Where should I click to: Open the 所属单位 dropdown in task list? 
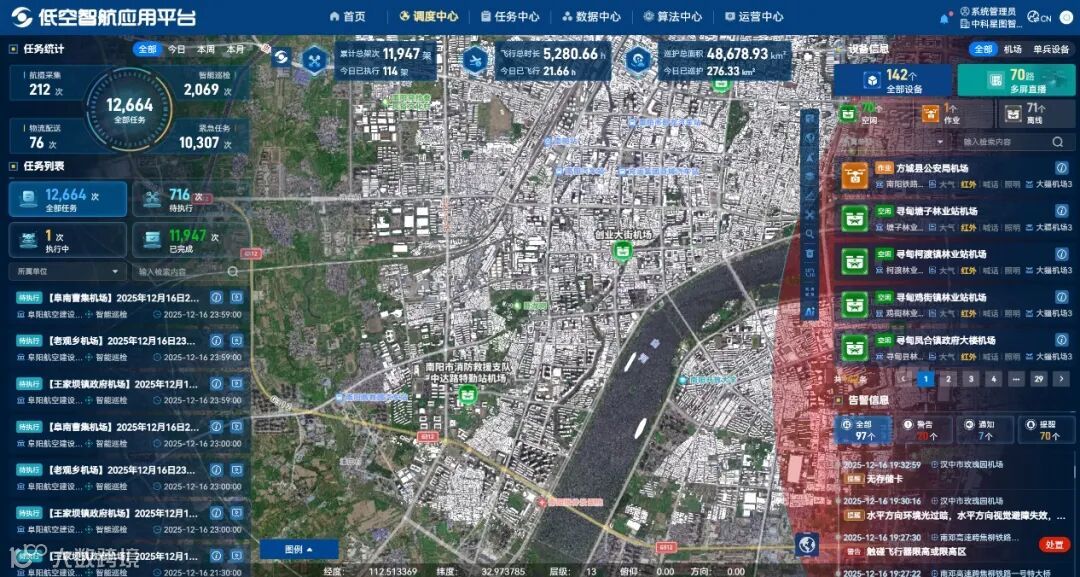coord(67,271)
